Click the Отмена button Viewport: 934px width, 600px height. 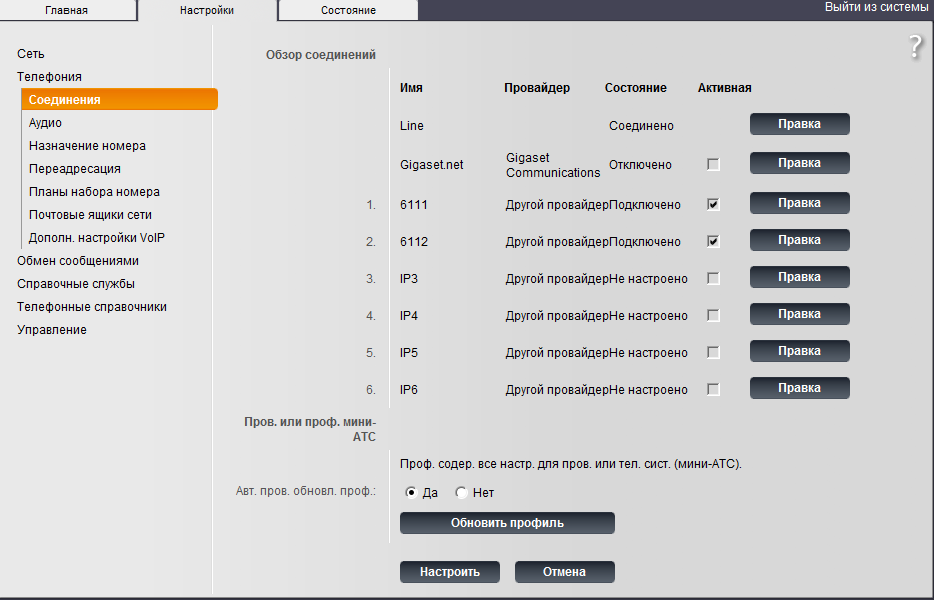point(564,572)
